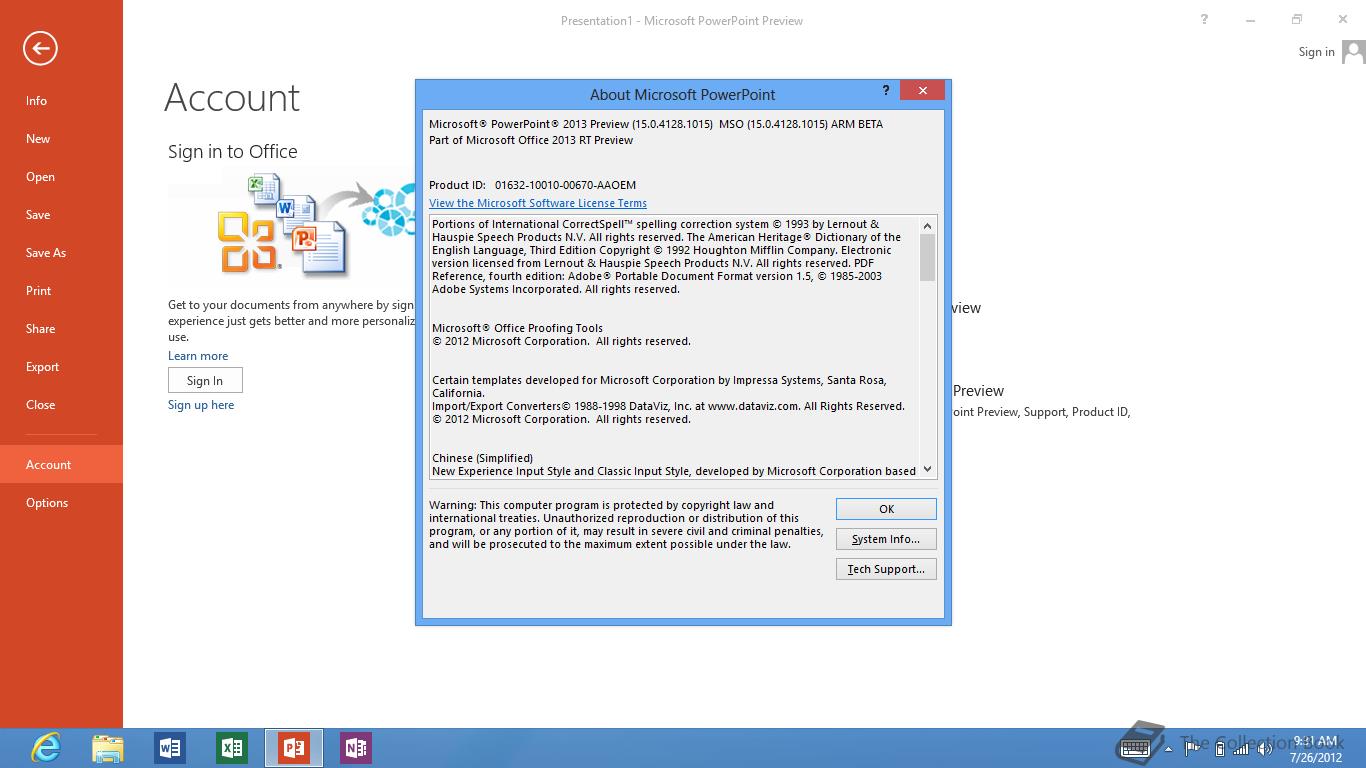This screenshot has width=1366, height=768.
Task: Click the user avatar next to Sign in
Action: tap(1353, 52)
